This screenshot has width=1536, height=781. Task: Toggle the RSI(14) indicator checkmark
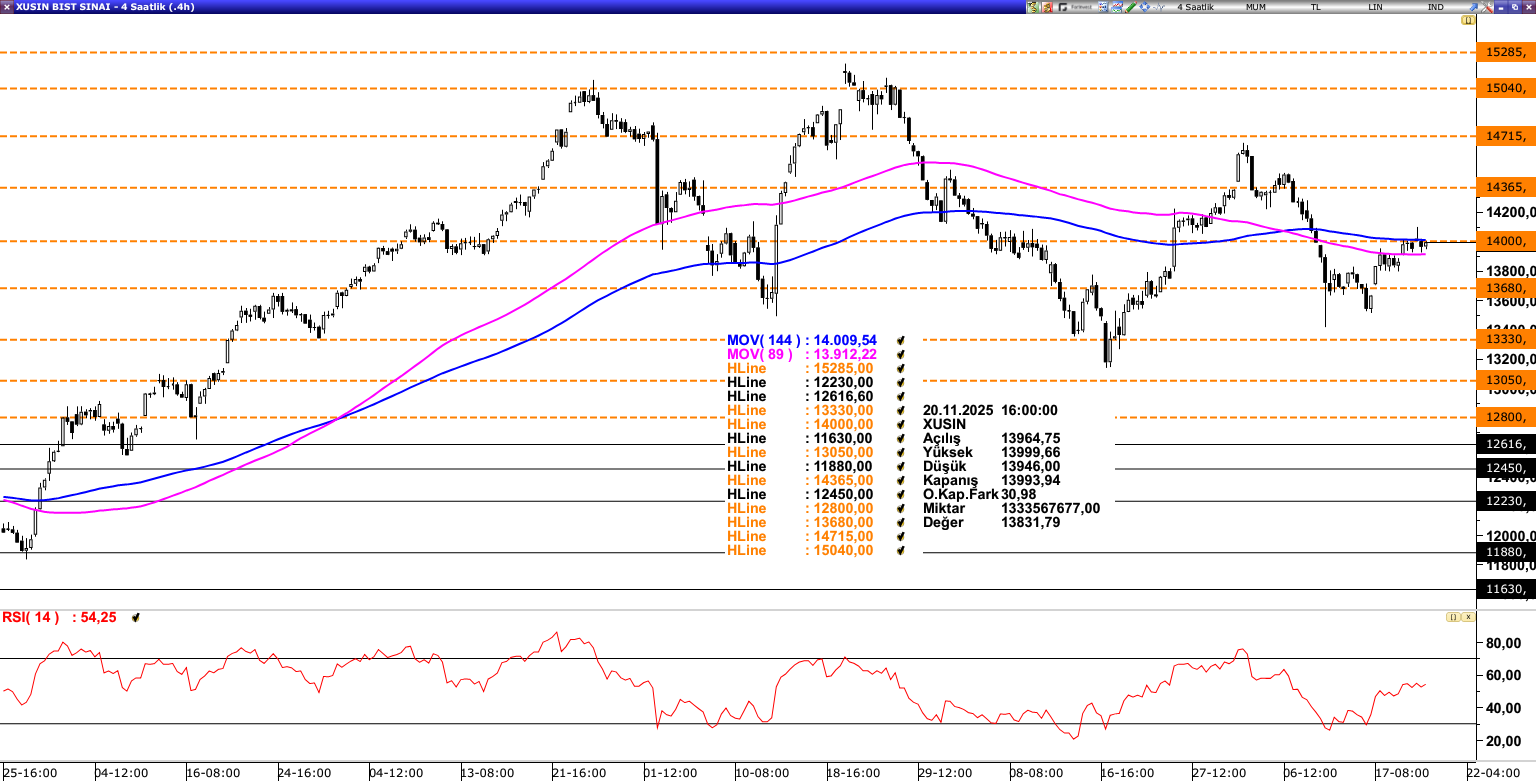(x=136, y=618)
